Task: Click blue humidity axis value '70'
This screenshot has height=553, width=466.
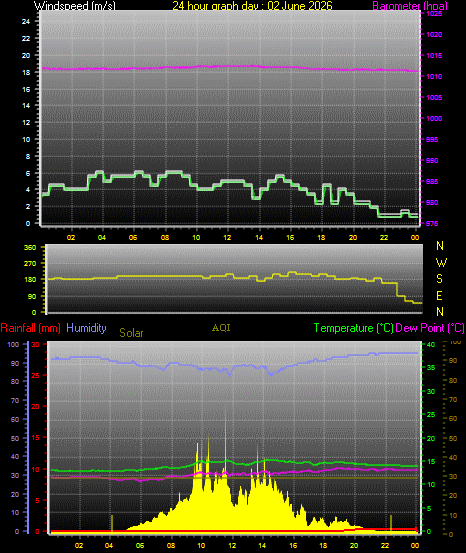Action: click(14, 401)
